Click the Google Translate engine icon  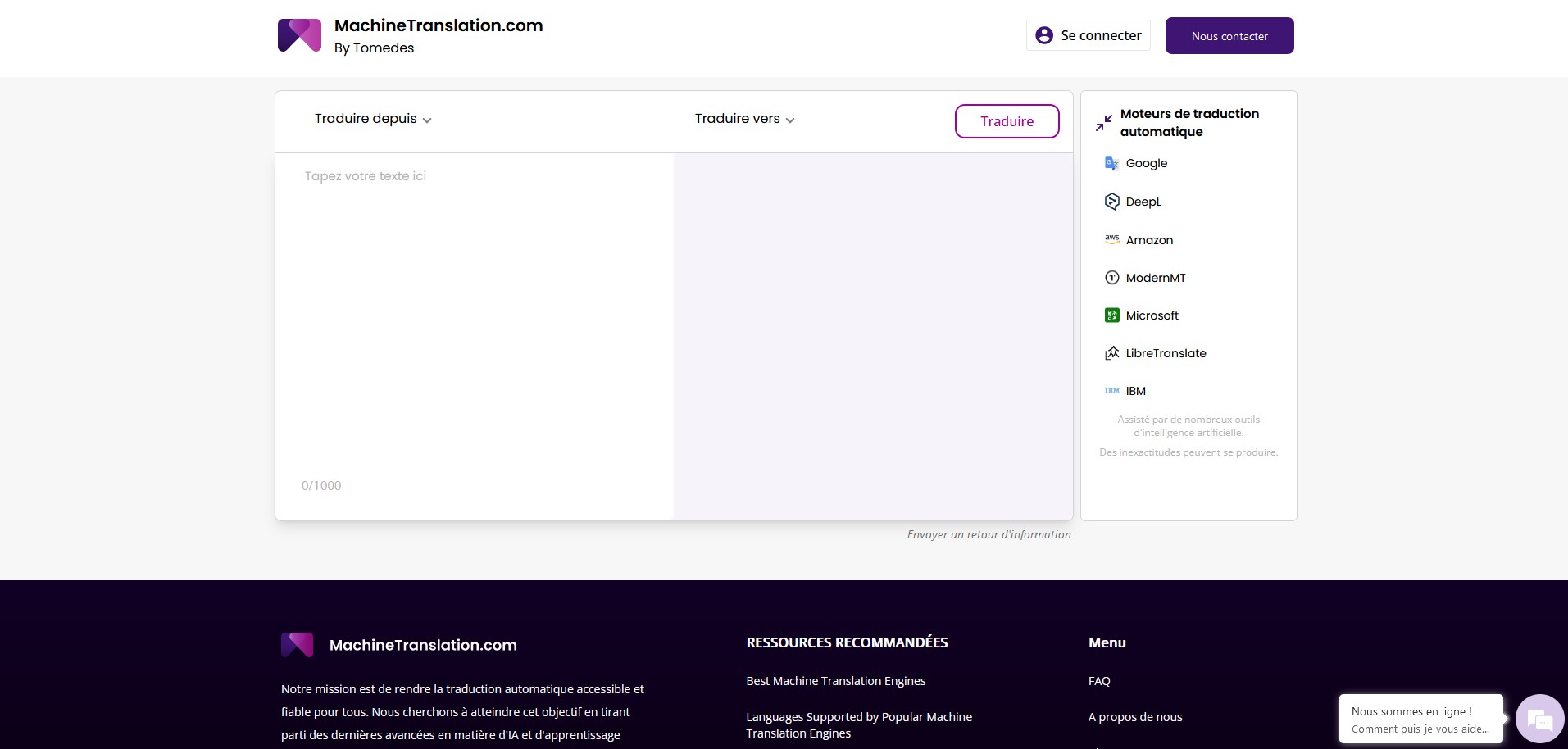pyautogui.click(x=1111, y=163)
